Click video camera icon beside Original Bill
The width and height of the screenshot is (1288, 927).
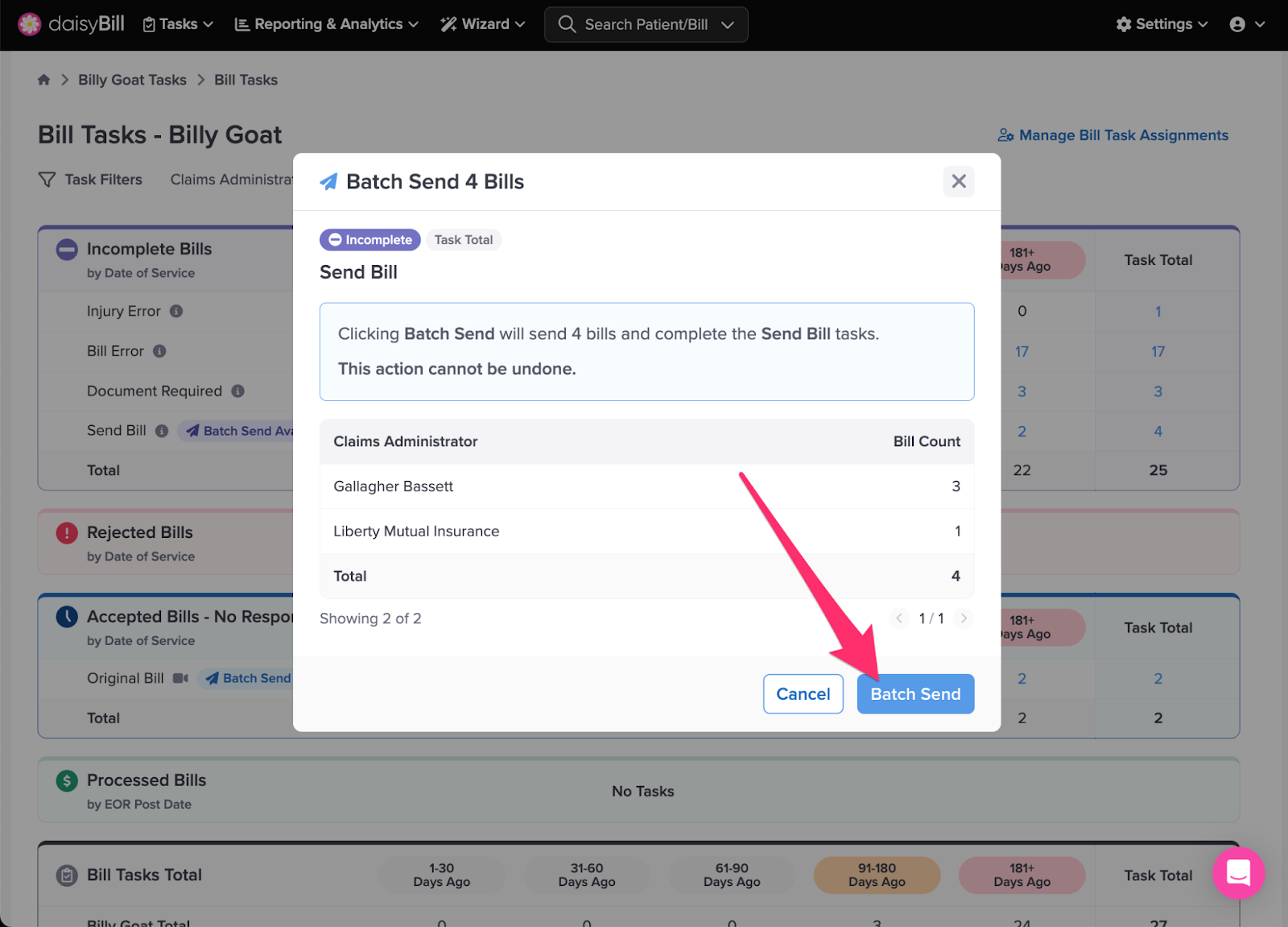(180, 678)
